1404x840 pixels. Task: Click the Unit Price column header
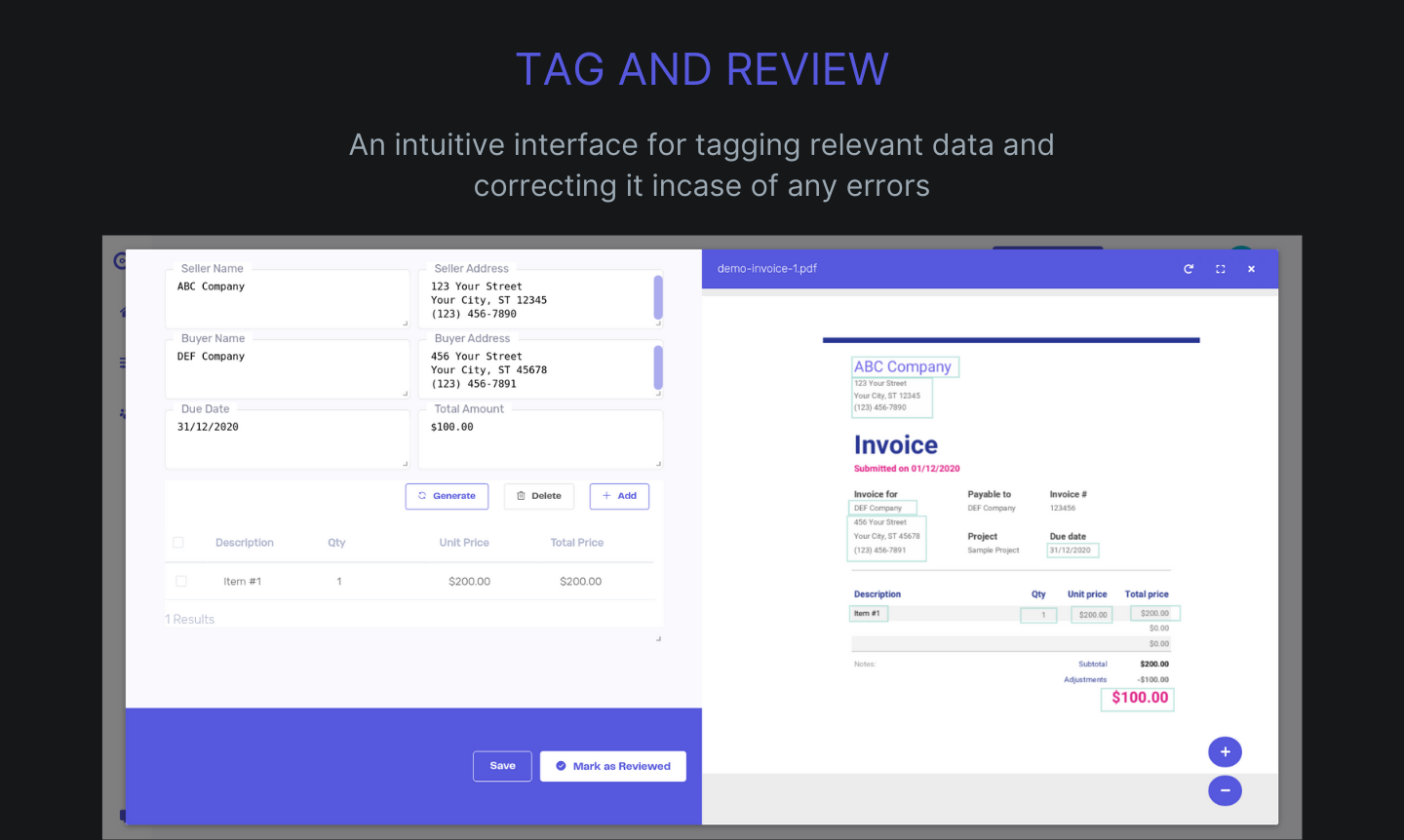tap(464, 543)
